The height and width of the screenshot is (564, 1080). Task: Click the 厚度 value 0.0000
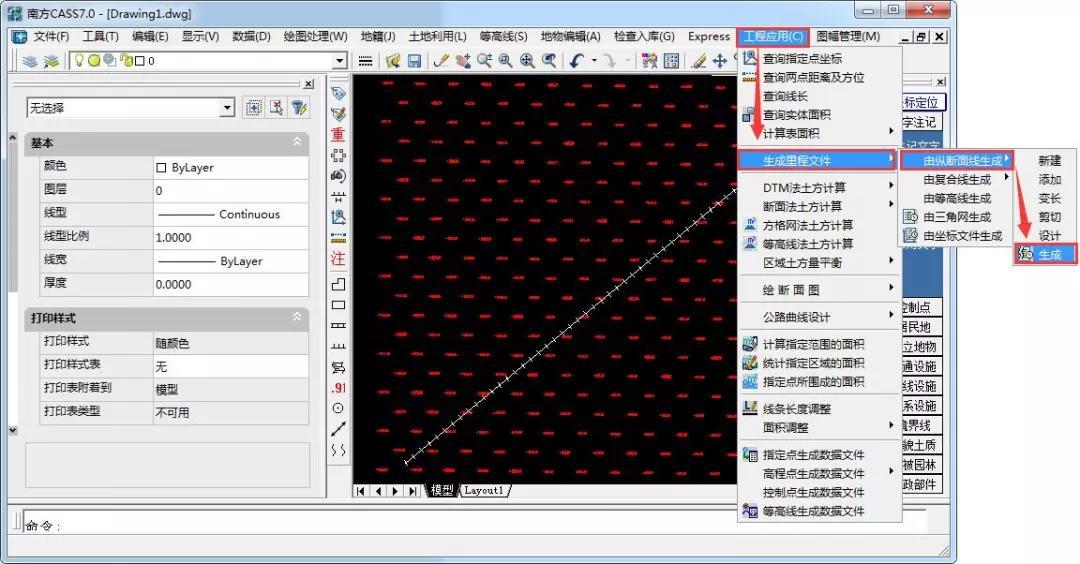(230, 284)
